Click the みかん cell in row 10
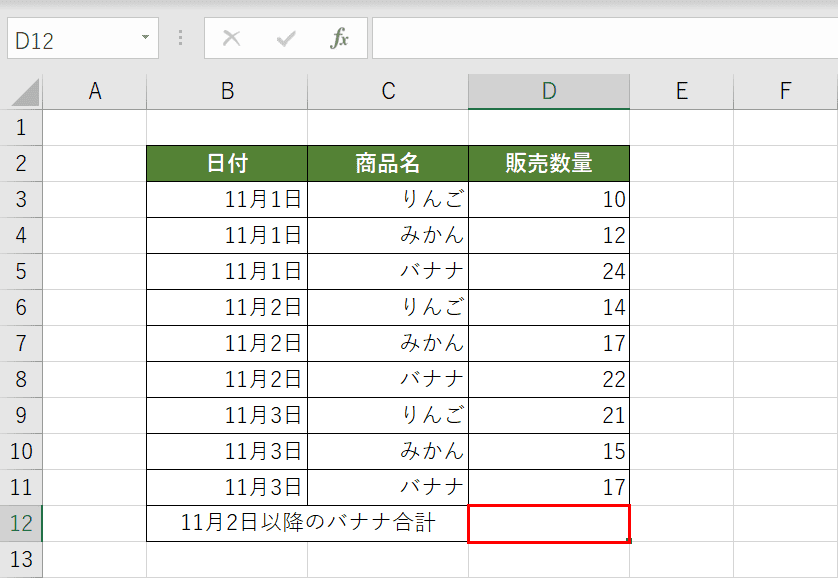 pyautogui.click(x=388, y=451)
